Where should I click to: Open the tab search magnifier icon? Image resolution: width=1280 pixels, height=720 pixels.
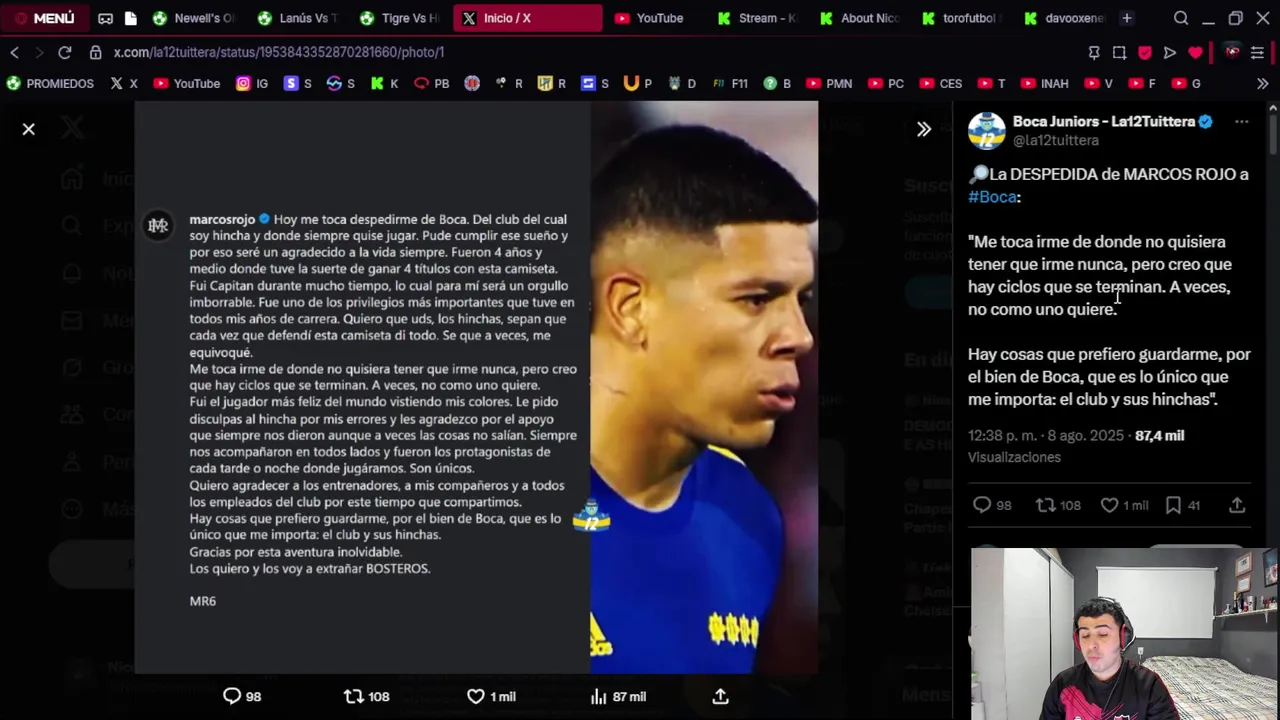[1181, 18]
